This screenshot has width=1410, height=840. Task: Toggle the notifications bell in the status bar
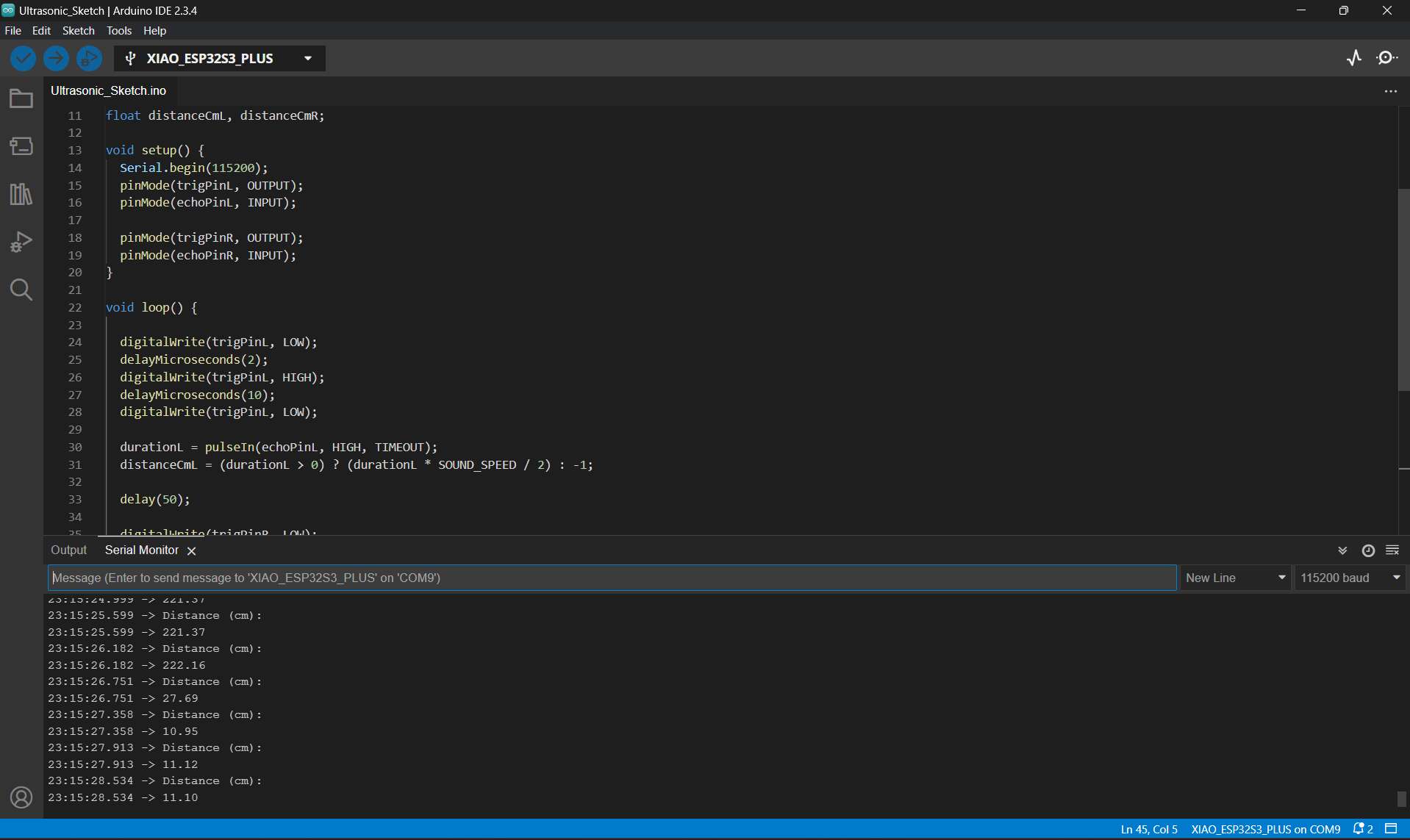click(1359, 829)
